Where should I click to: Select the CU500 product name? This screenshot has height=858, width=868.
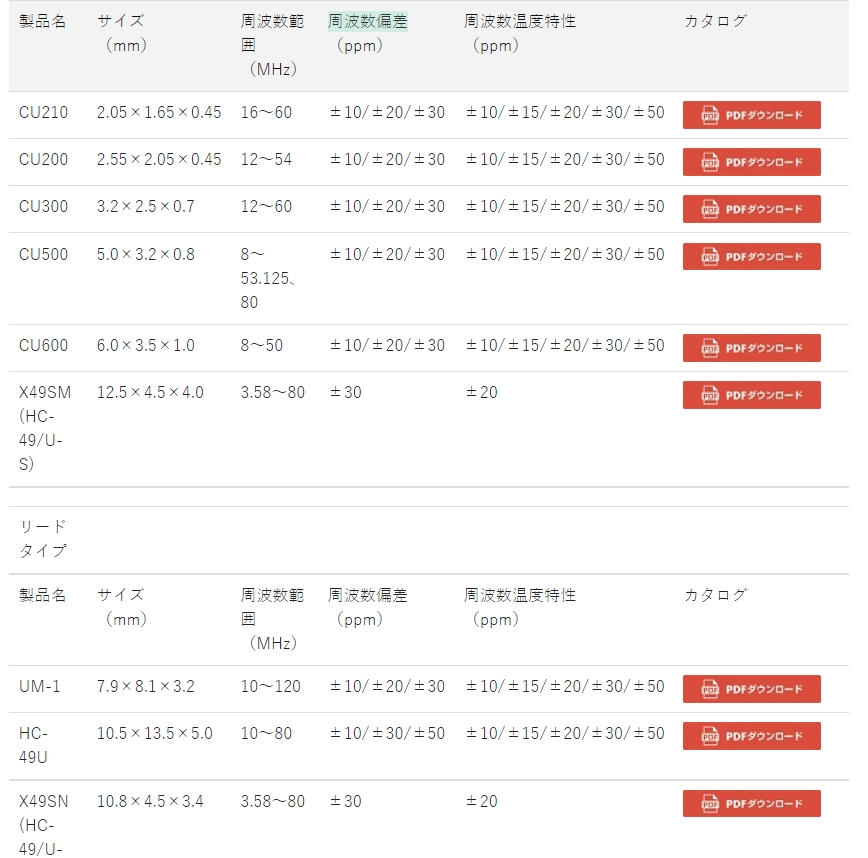(x=43, y=254)
